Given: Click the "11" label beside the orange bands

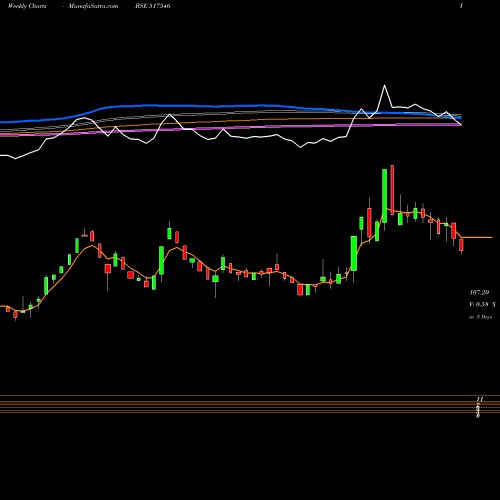Looking at the screenshot, I should click(x=480, y=399).
